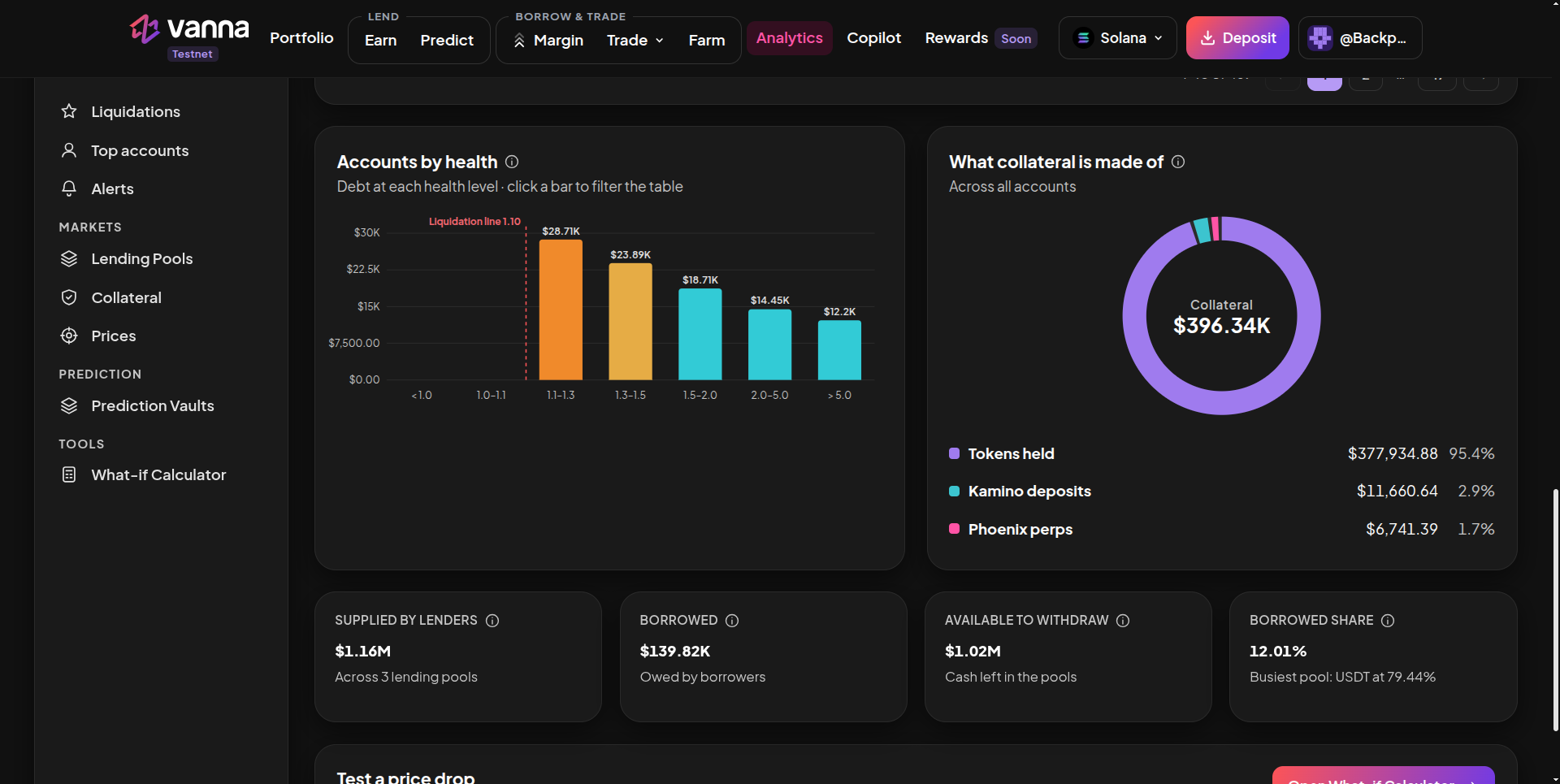Click the Testnet badge under logo
Viewport: 1560px width, 784px height.
coord(193,54)
